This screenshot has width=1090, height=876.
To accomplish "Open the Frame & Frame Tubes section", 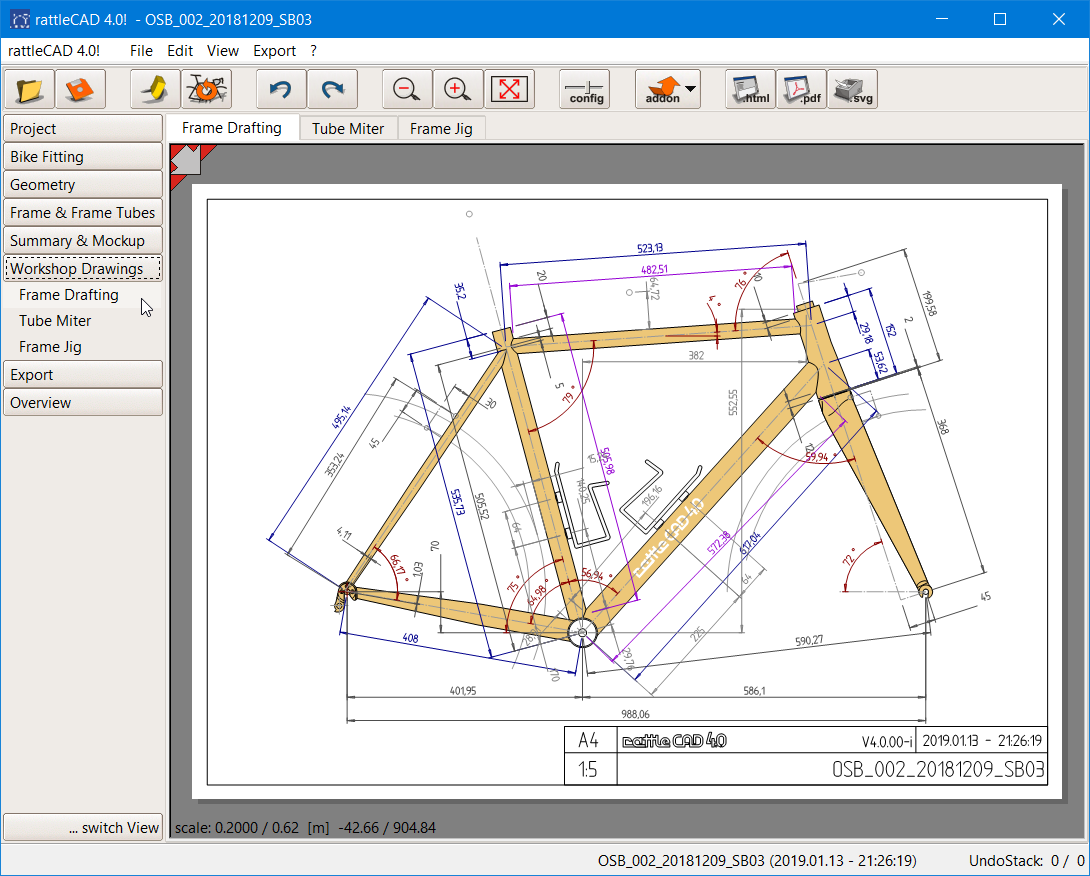I will [x=83, y=213].
